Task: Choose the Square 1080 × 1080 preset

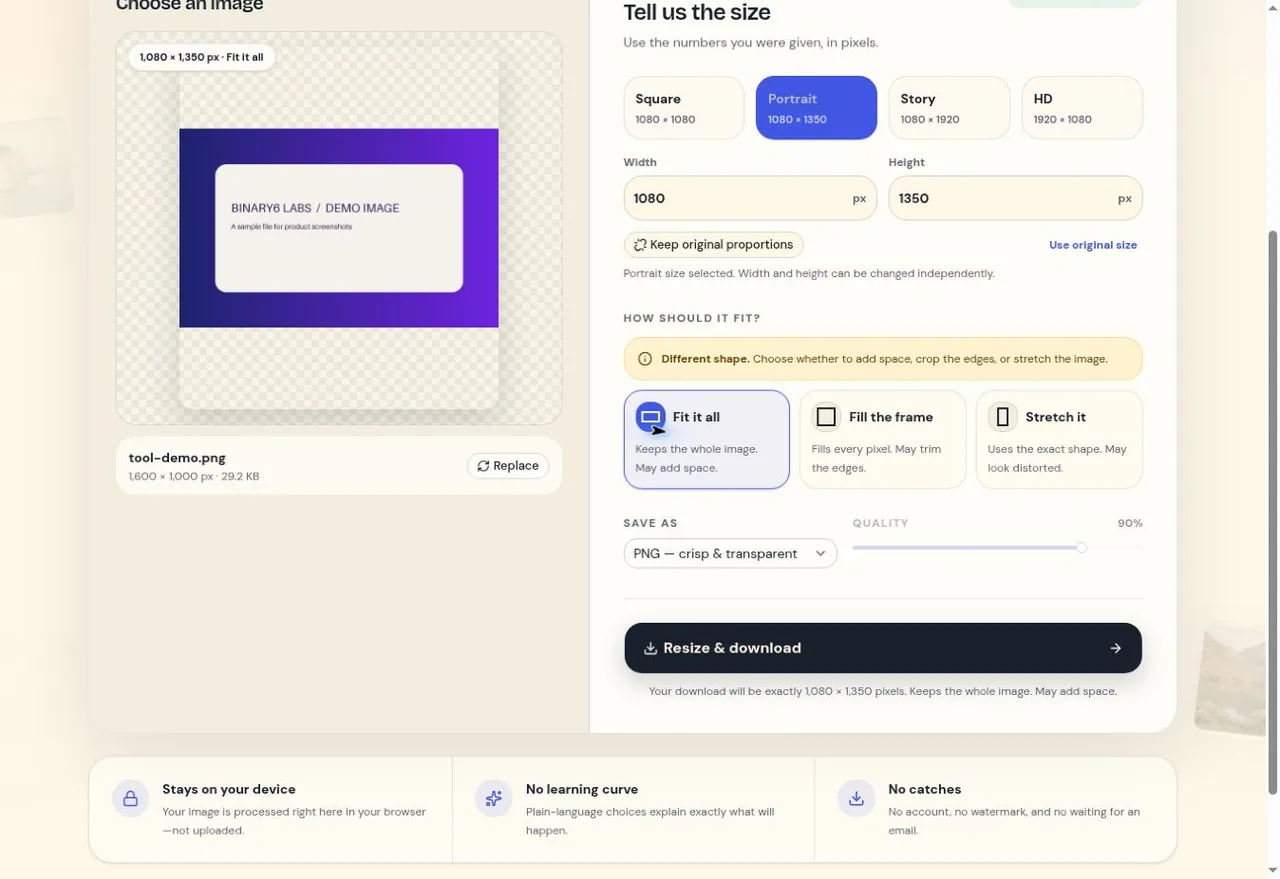Action: pyautogui.click(x=684, y=108)
